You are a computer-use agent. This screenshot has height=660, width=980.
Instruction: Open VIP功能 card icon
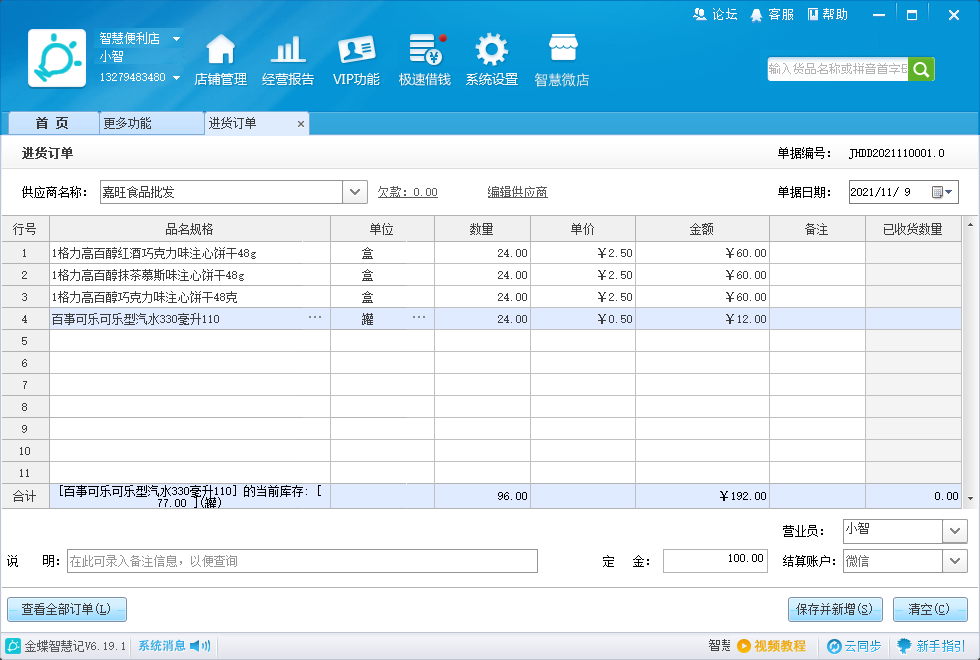click(356, 49)
